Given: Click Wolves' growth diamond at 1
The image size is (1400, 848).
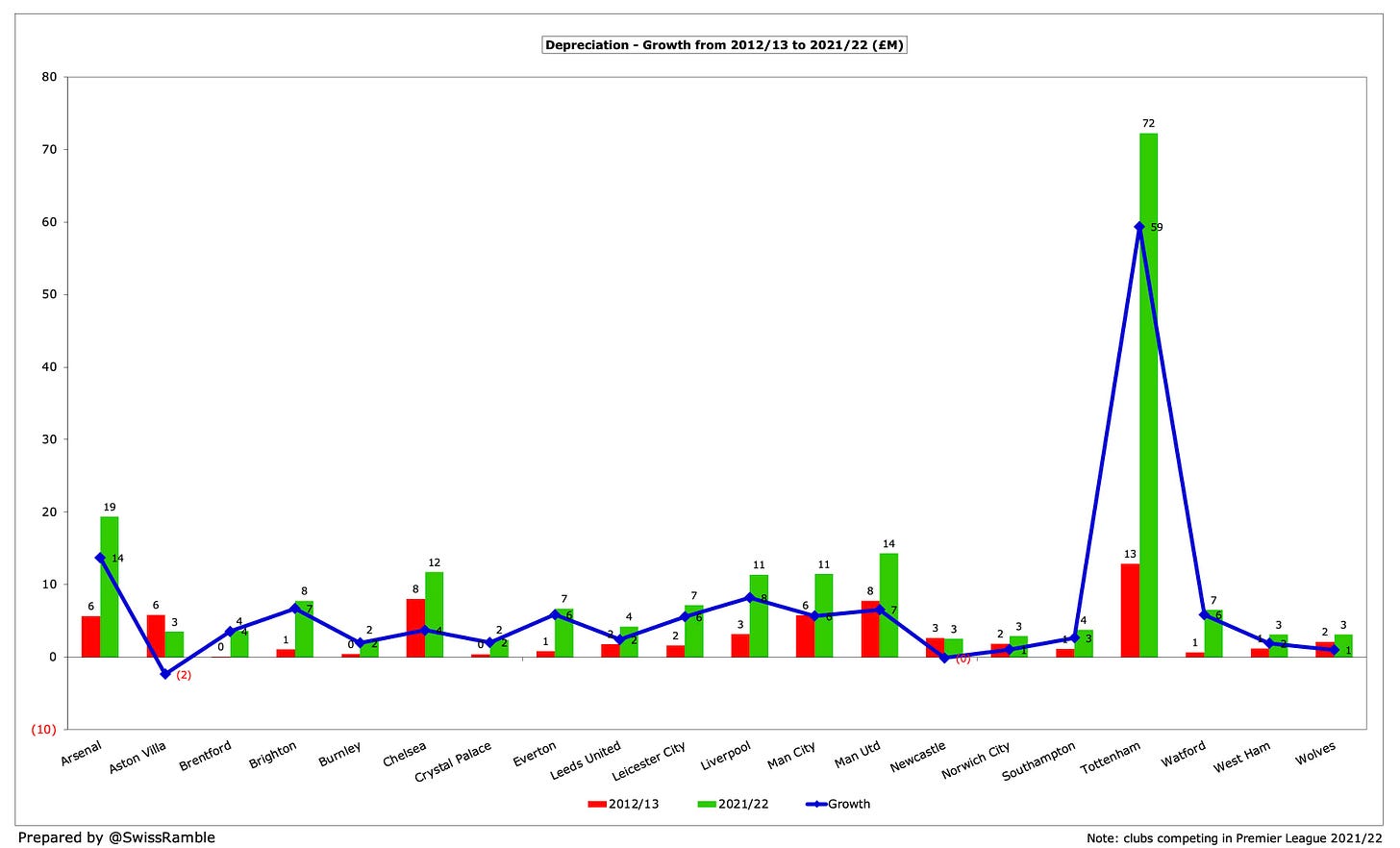Looking at the screenshot, I should click(1334, 649).
